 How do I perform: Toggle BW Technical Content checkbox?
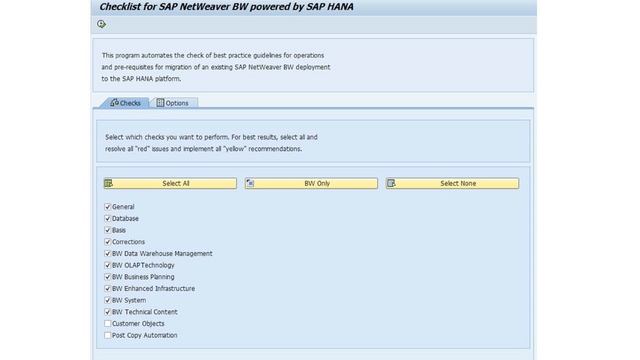(x=108, y=312)
